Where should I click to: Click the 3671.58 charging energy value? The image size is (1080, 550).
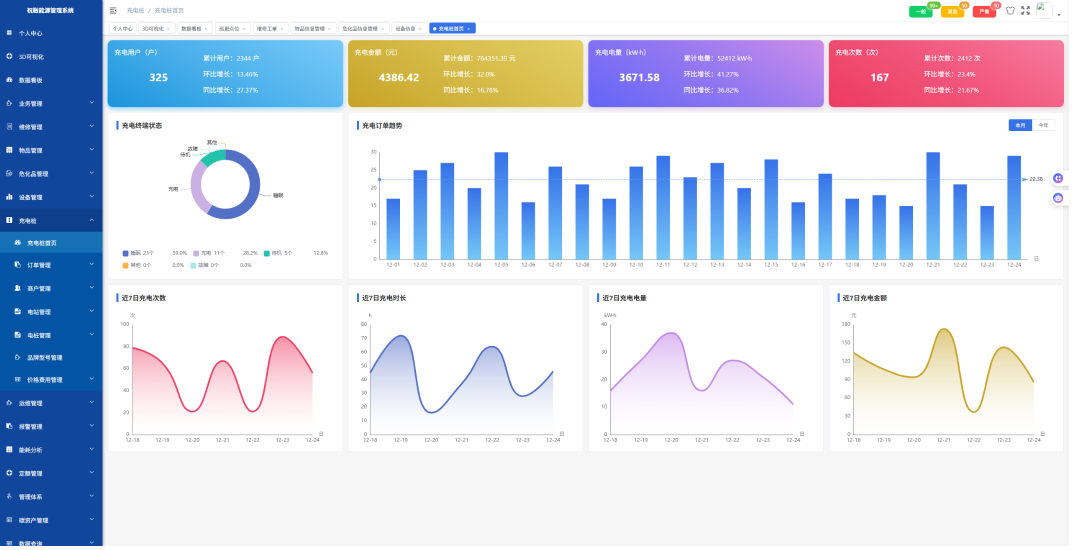click(x=639, y=78)
